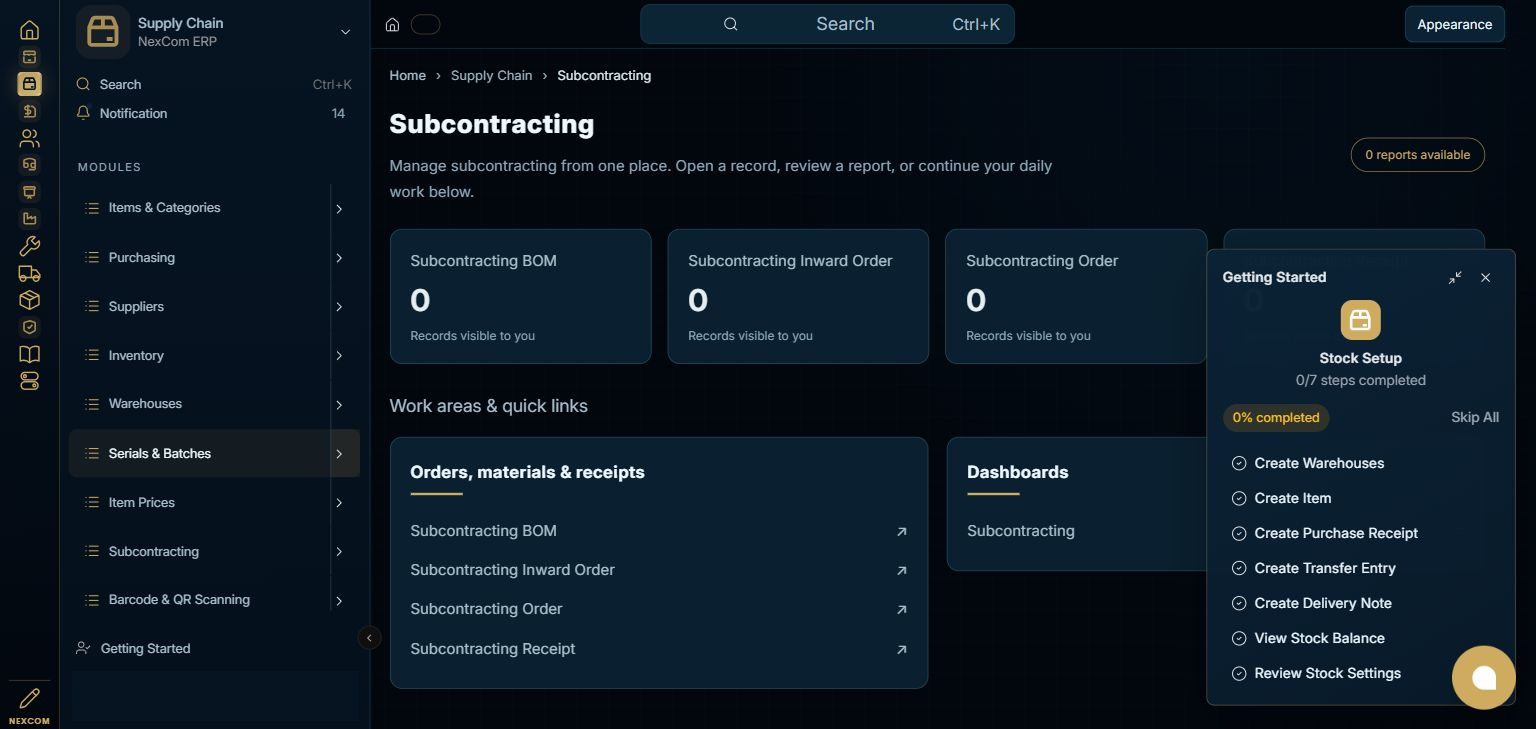Collapse the sidebar with the round chevron button
The height and width of the screenshot is (729, 1536).
point(369,637)
